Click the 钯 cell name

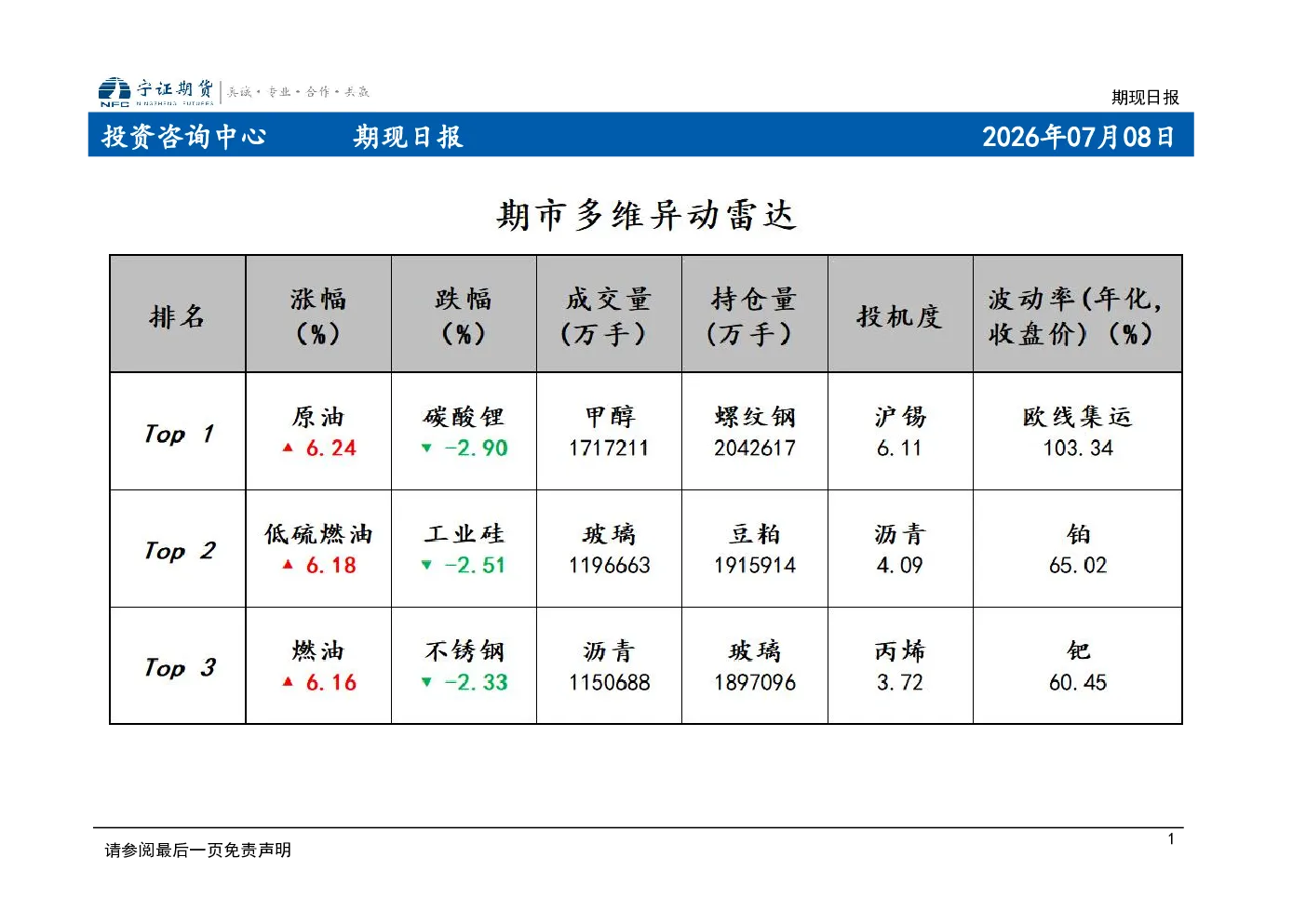1078,650
